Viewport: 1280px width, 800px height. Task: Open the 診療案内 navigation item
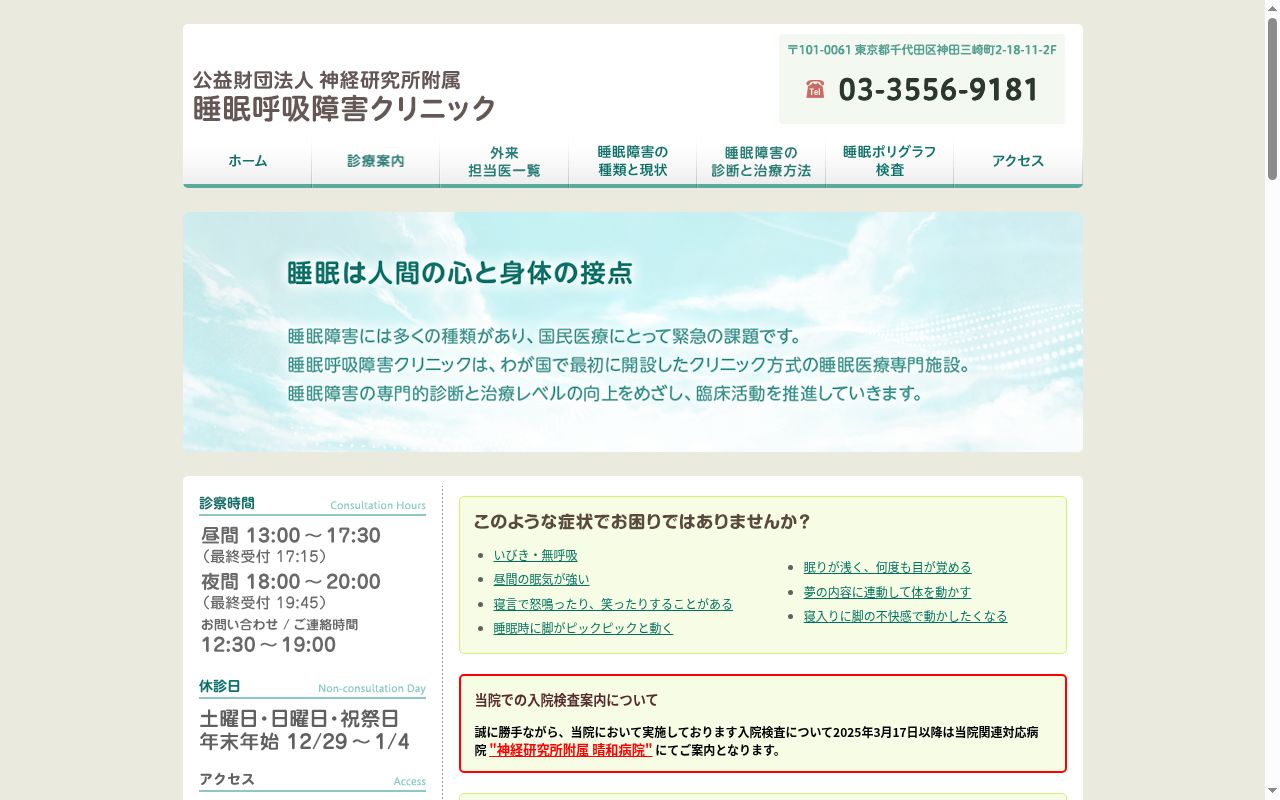coord(376,161)
